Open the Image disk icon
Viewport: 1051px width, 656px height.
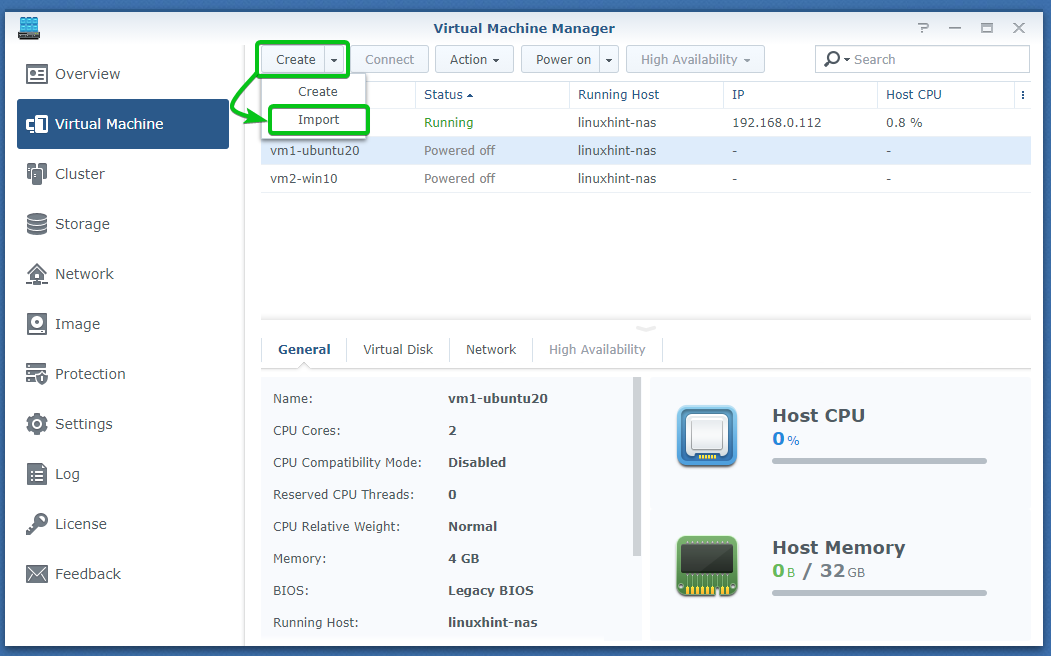pyautogui.click(x=37, y=324)
